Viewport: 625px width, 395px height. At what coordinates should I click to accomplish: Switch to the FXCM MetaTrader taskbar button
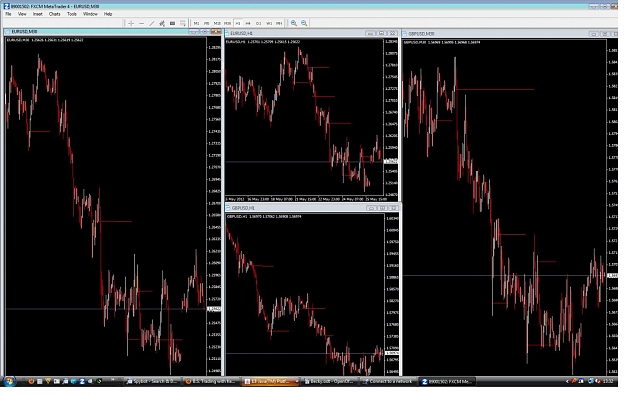tap(448, 381)
